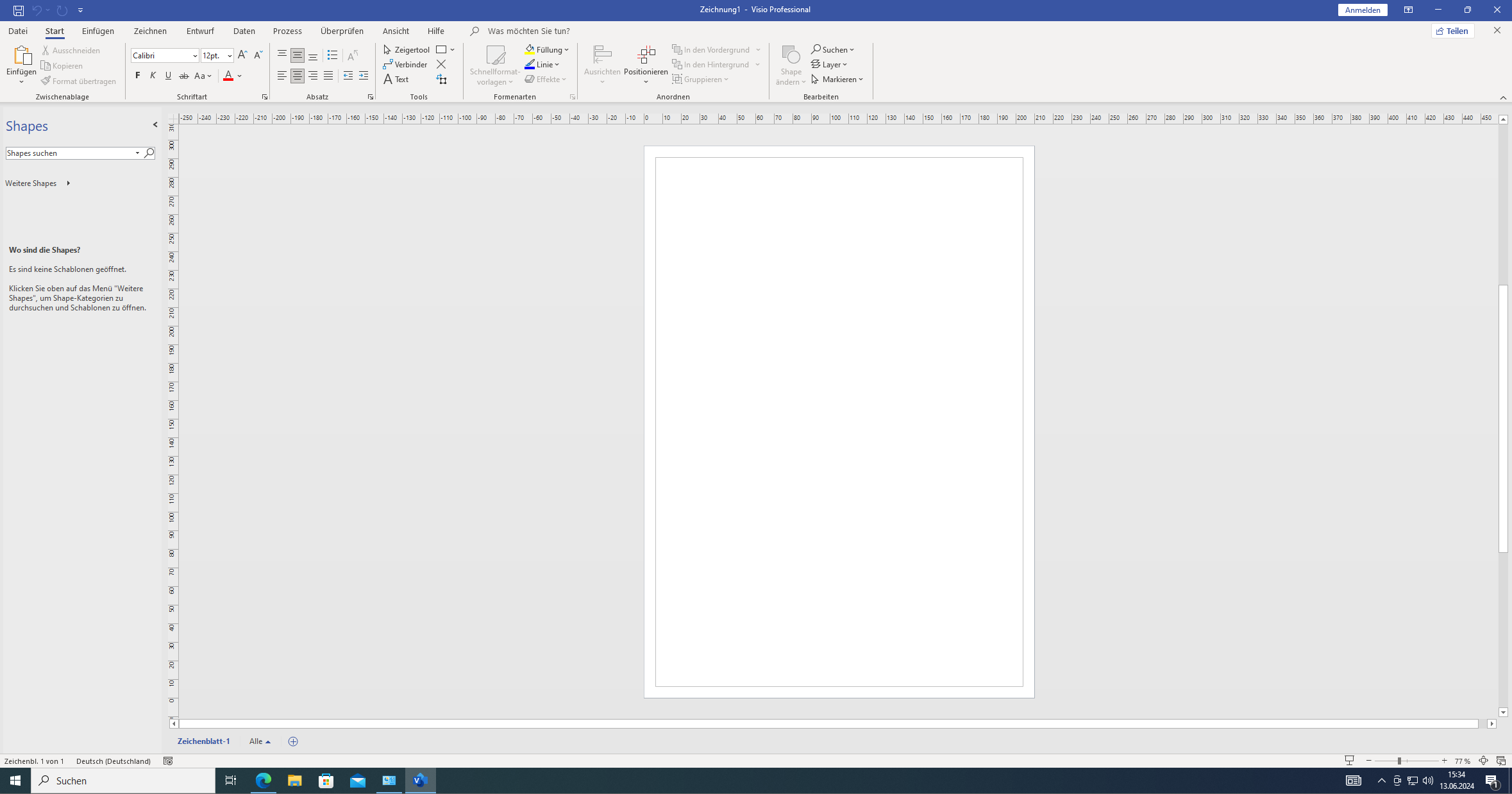The height and width of the screenshot is (794, 1512).
Task: Add a new page with plus icon
Action: [293, 741]
